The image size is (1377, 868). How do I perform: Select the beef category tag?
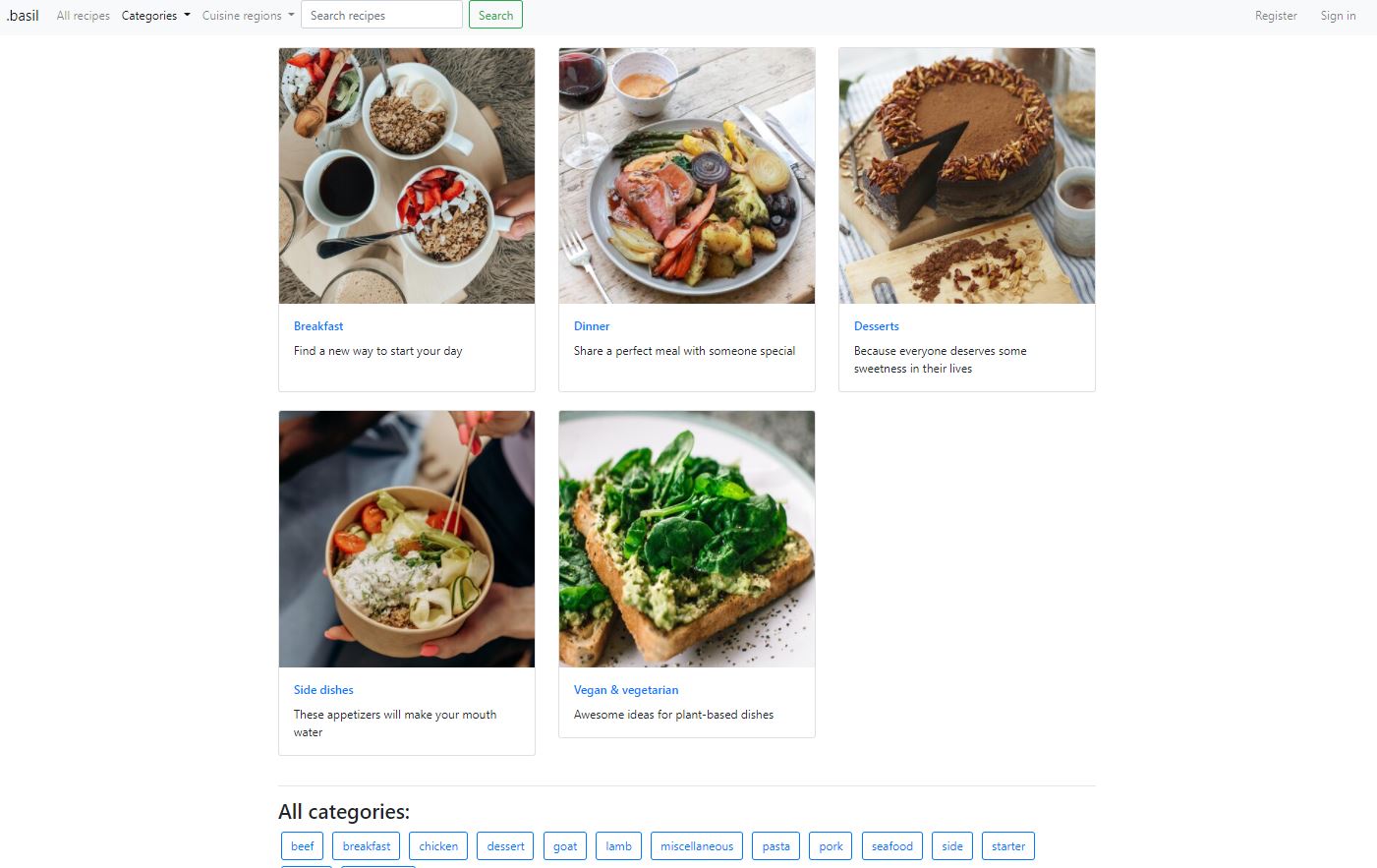(303, 846)
